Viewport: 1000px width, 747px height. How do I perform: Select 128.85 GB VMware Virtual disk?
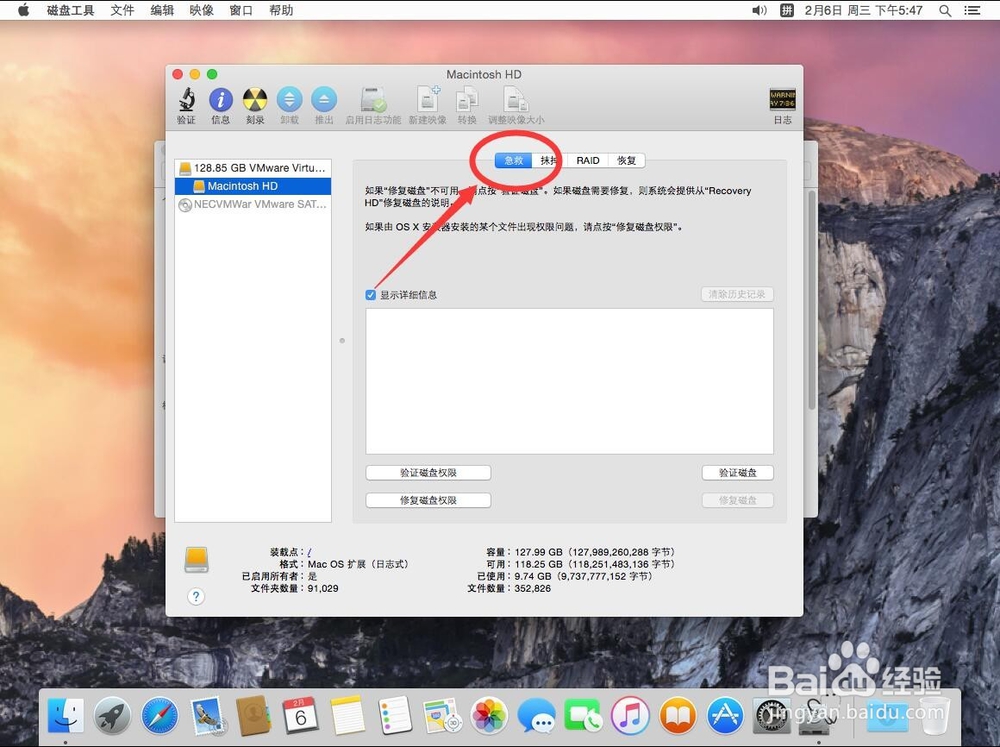pyautogui.click(x=253, y=168)
